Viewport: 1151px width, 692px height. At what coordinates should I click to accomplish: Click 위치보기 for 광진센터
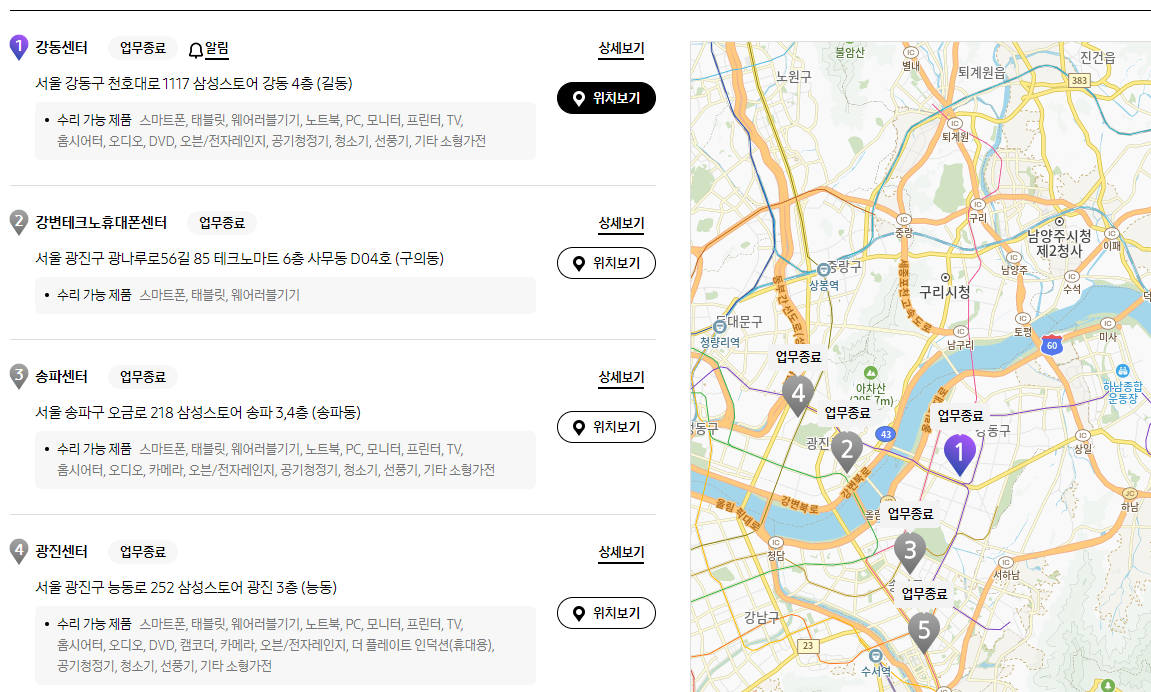(x=605, y=613)
